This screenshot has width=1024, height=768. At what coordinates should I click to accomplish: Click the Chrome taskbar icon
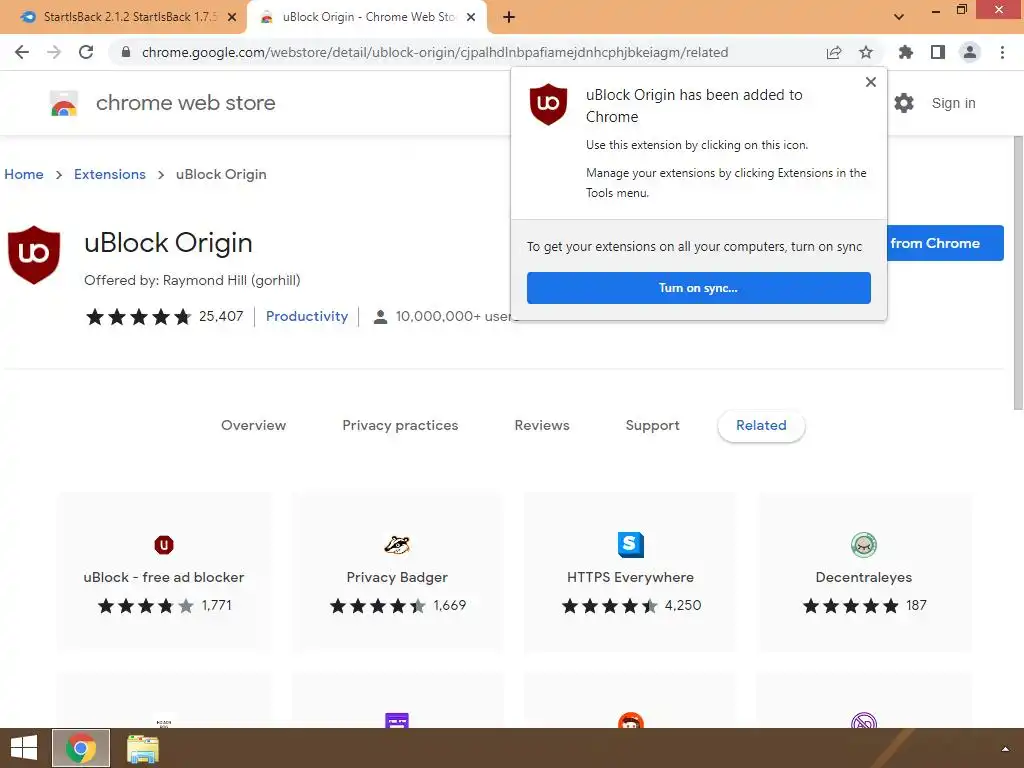81,748
